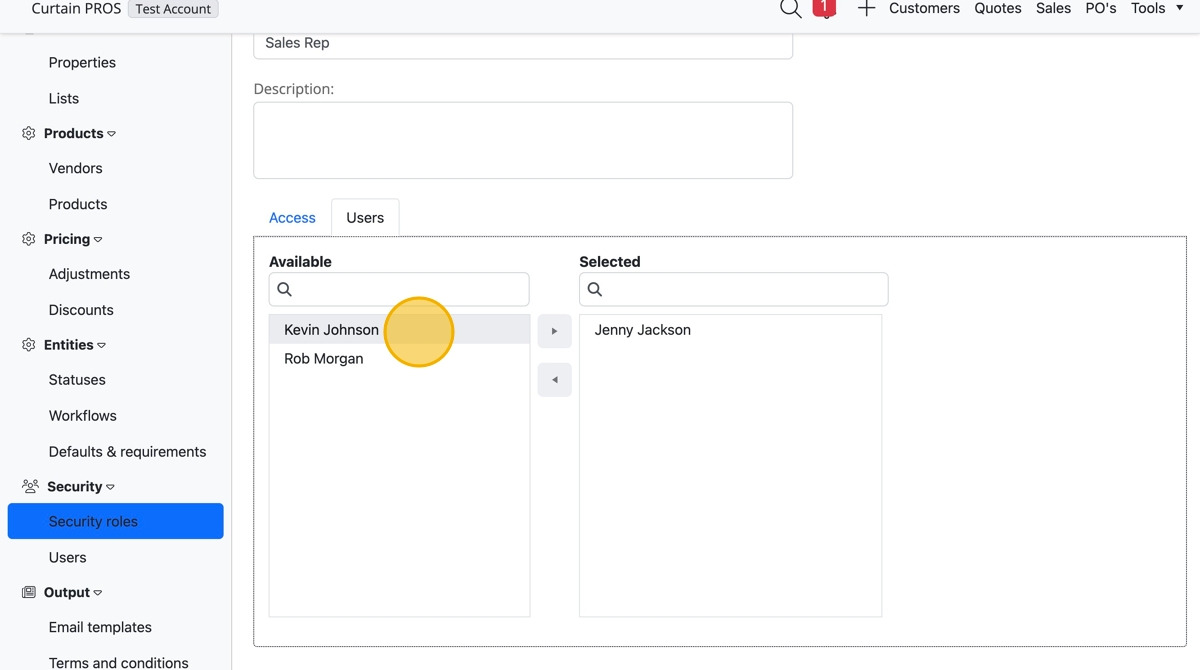Collapse the Pricing sidebar section
Viewport: 1200px width, 670px height.
pos(98,240)
